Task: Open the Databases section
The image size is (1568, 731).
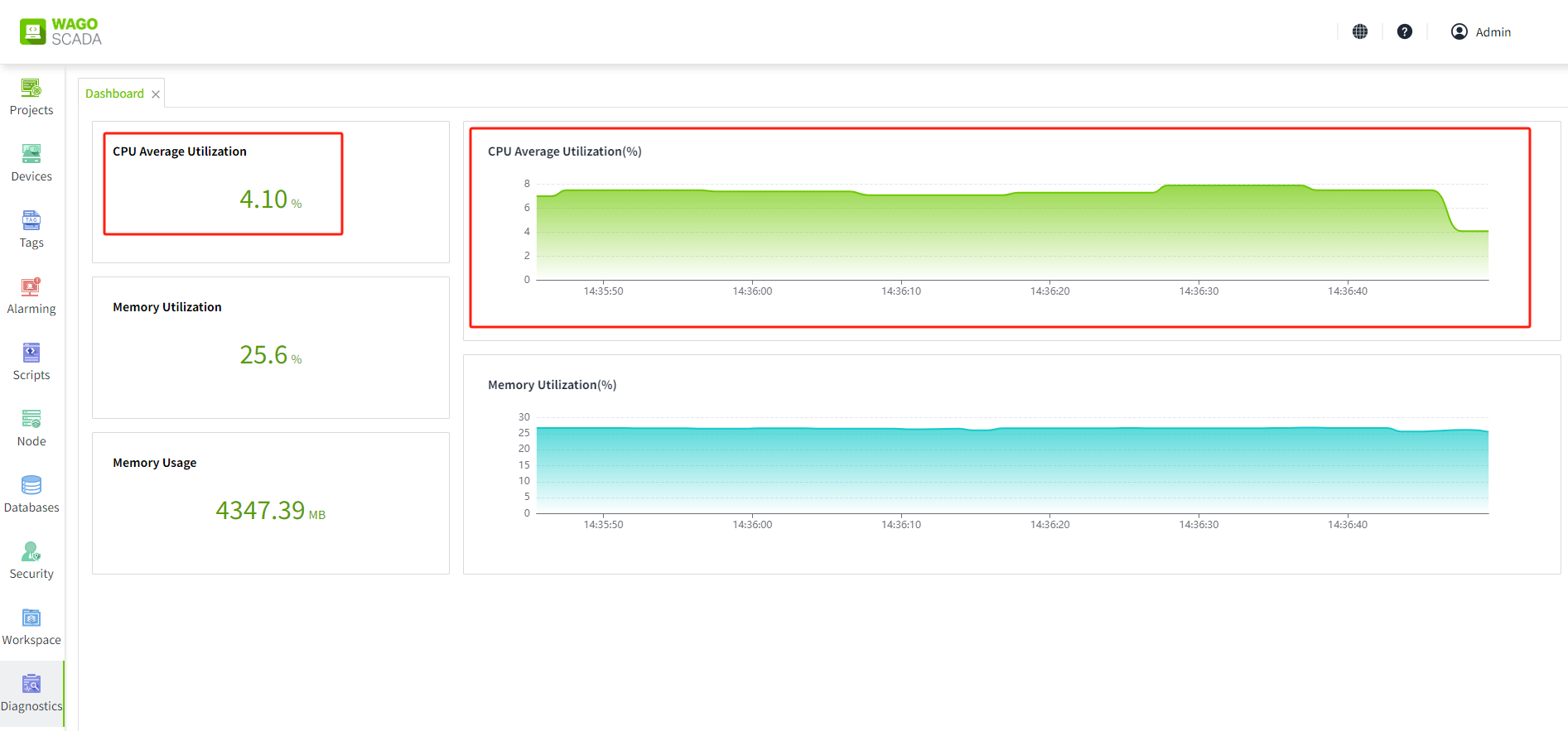Action: [x=31, y=494]
